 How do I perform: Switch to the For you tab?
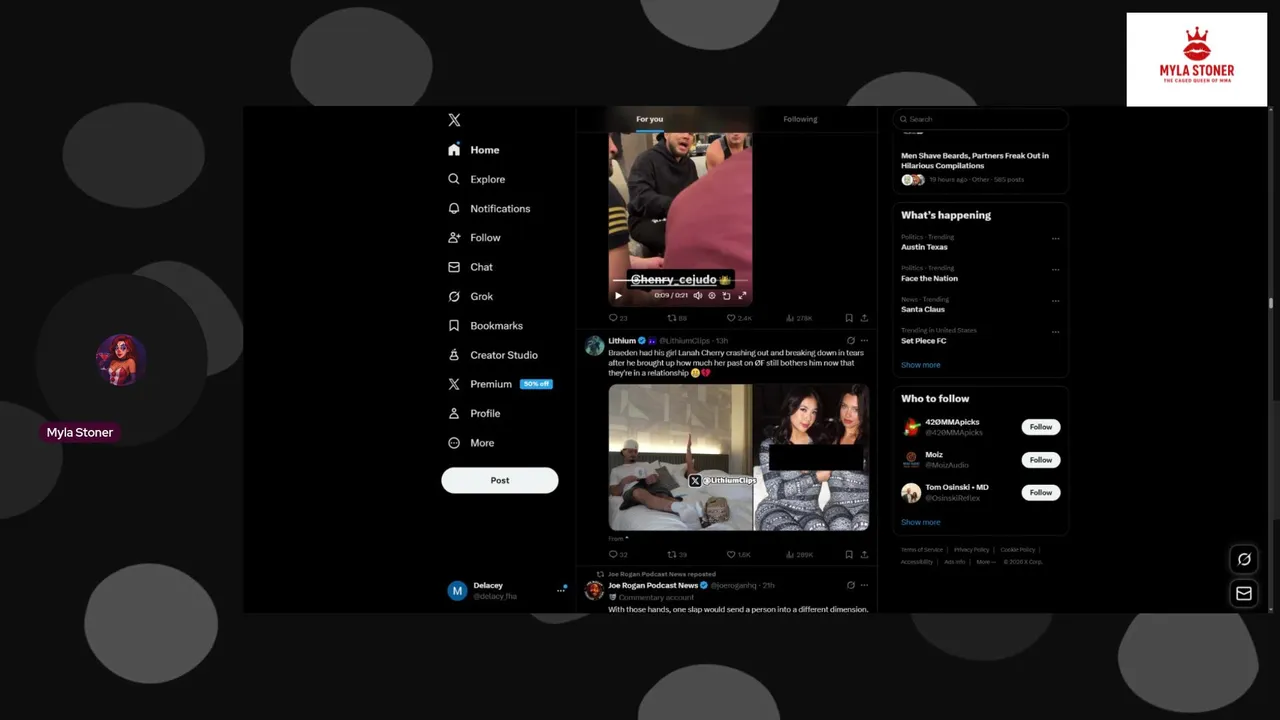tap(650, 119)
